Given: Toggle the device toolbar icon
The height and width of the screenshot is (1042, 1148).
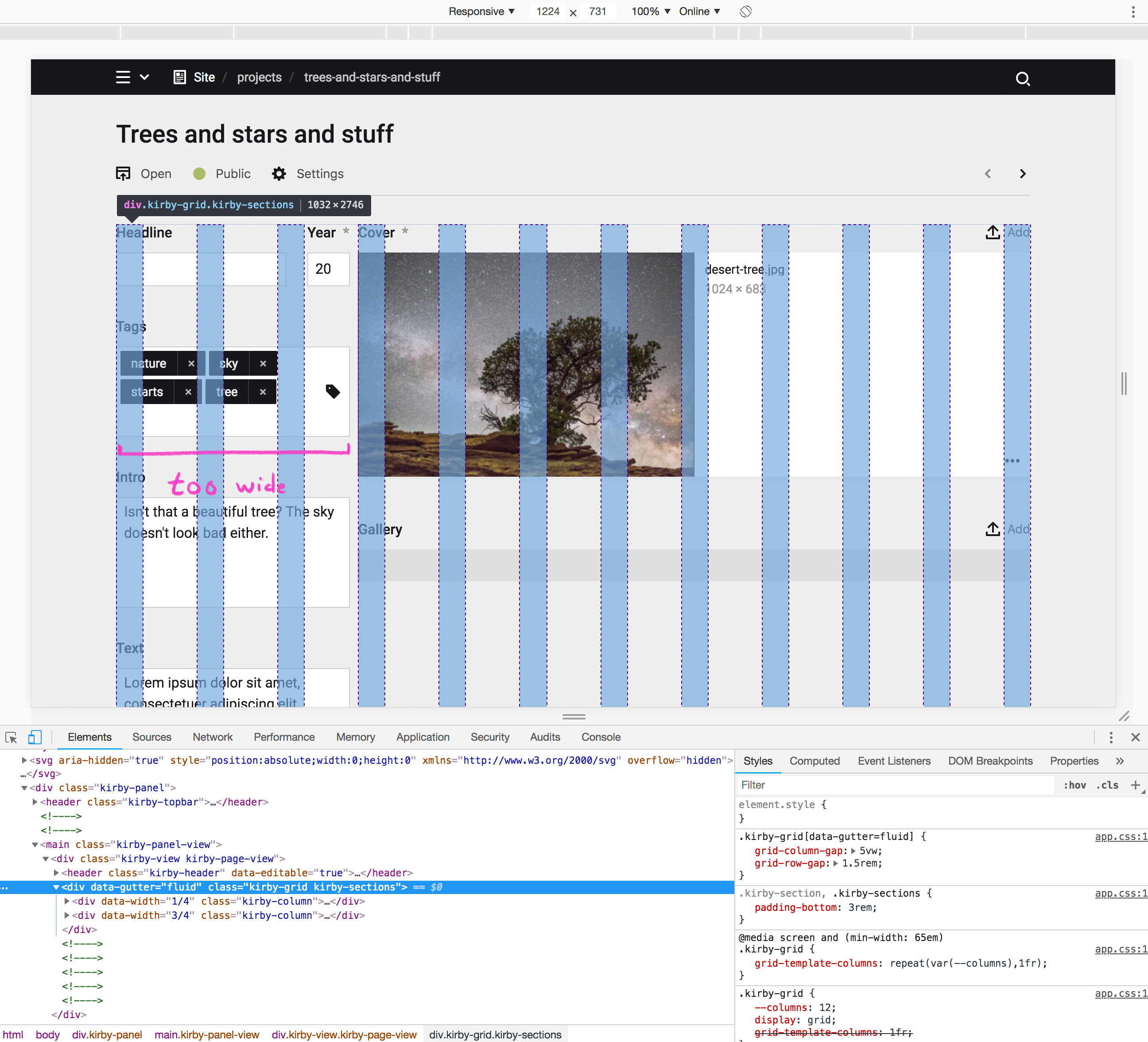Looking at the screenshot, I should click(35, 737).
